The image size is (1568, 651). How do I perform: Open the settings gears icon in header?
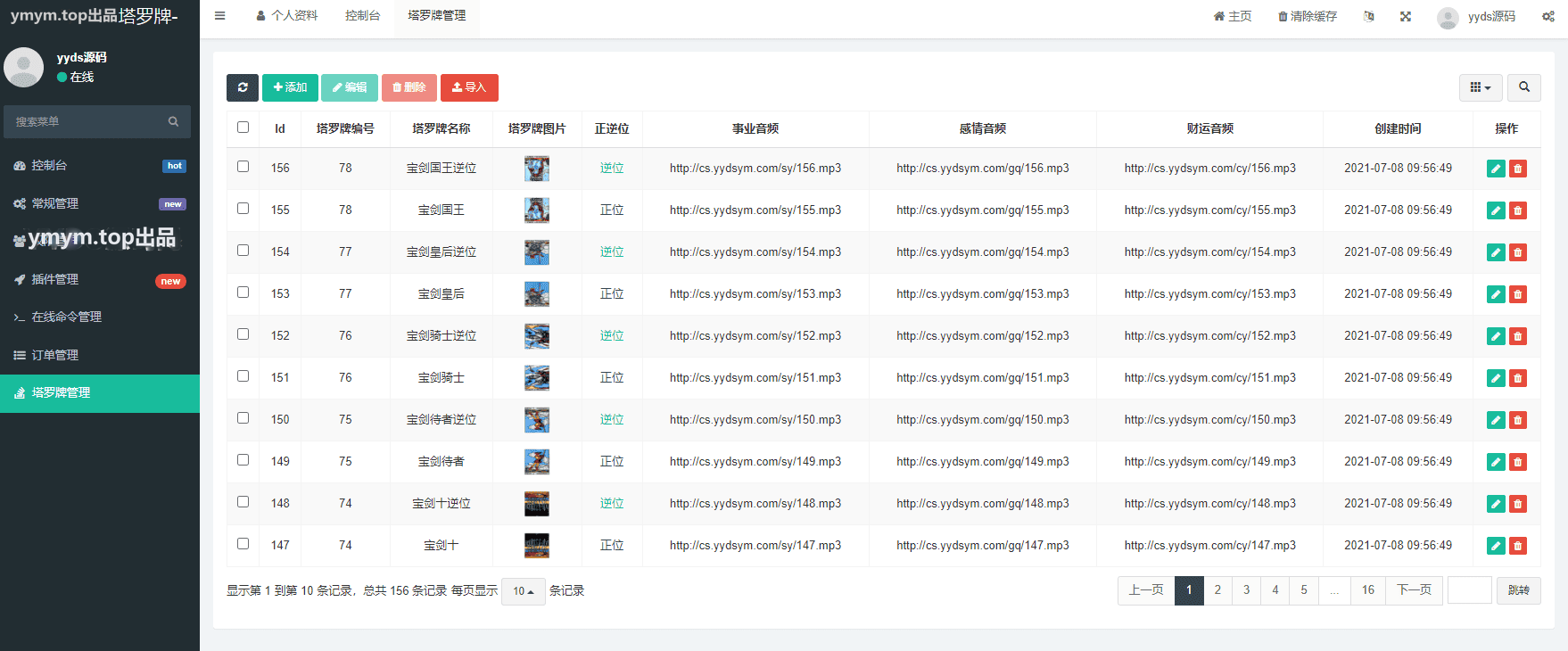1548,16
